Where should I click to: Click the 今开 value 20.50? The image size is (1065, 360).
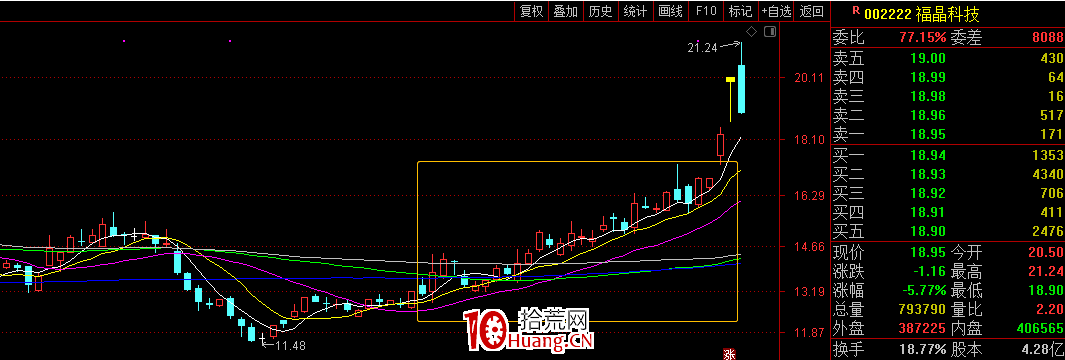(x=1045, y=253)
